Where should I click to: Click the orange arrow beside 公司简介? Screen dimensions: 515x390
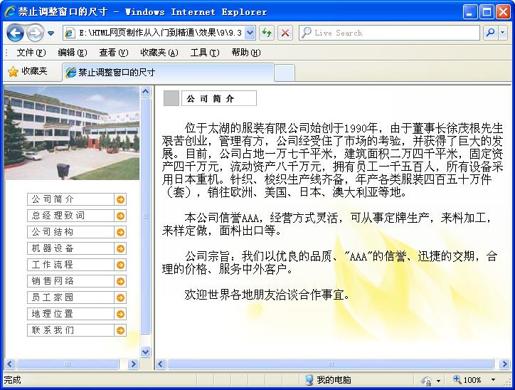tap(120, 199)
